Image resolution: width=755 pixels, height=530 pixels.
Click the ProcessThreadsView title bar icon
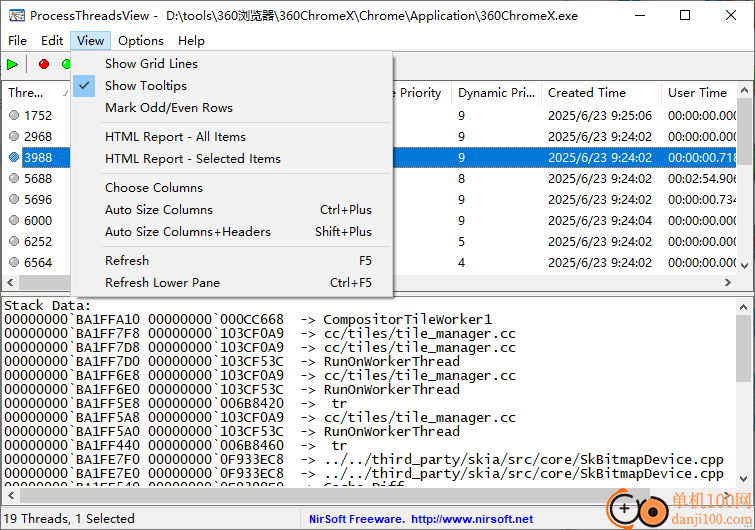pos(17,15)
